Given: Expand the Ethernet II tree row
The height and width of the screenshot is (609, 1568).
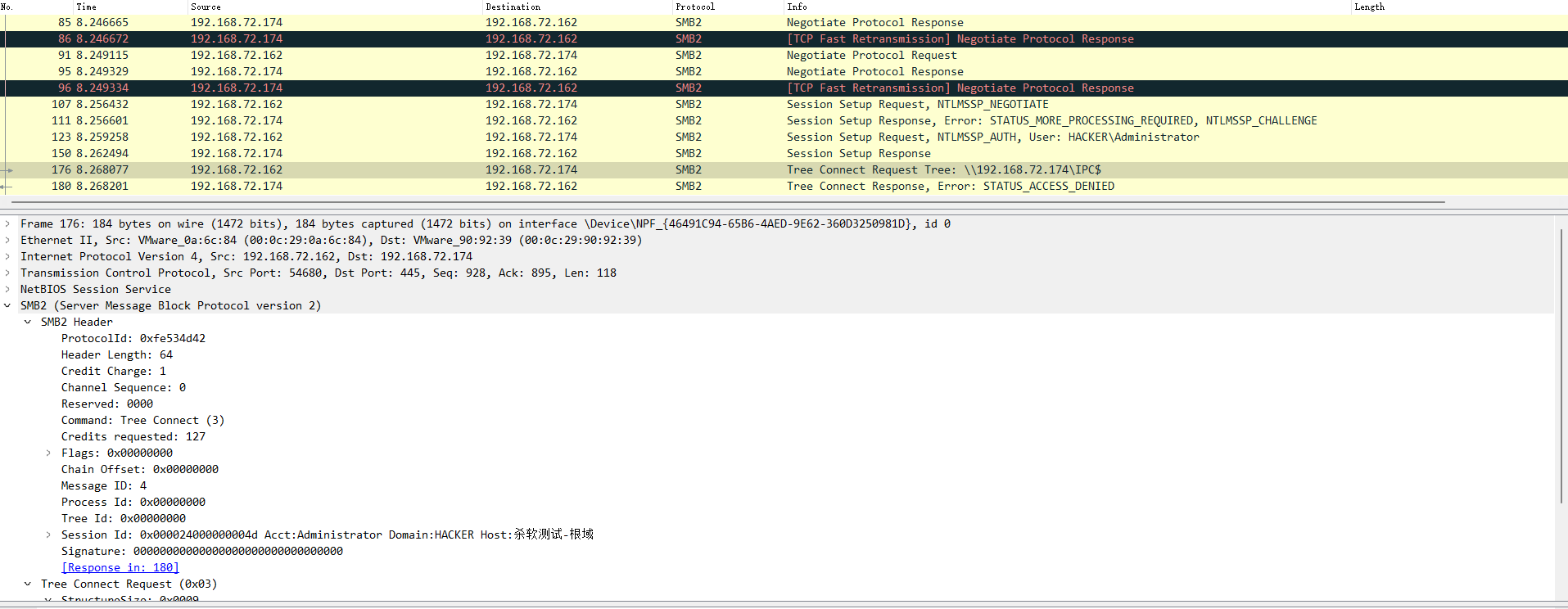Looking at the screenshot, I should tap(7, 240).
